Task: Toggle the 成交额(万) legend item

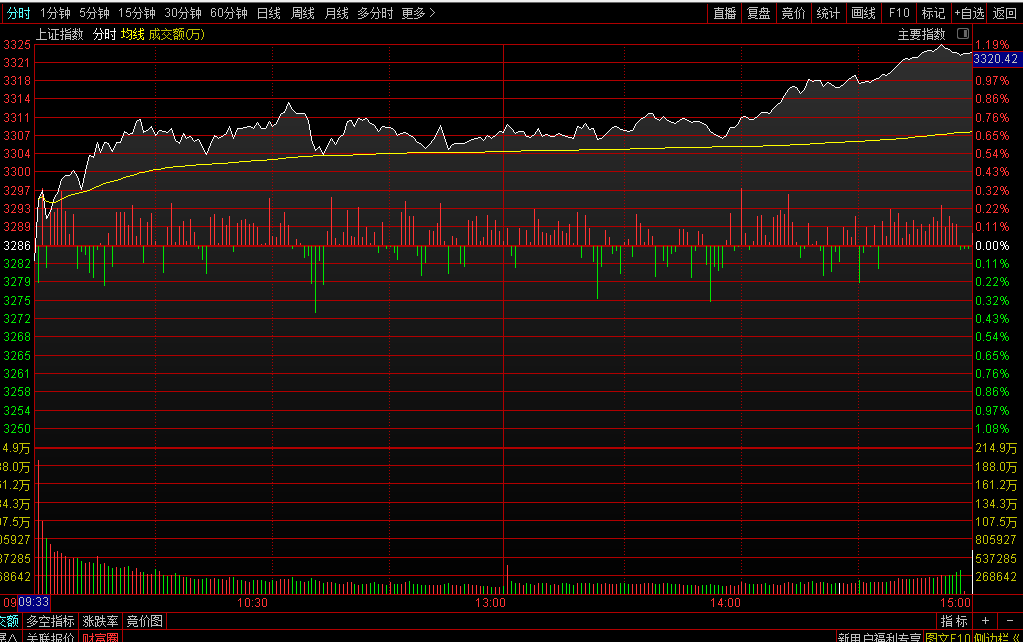Action: (x=176, y=34)
